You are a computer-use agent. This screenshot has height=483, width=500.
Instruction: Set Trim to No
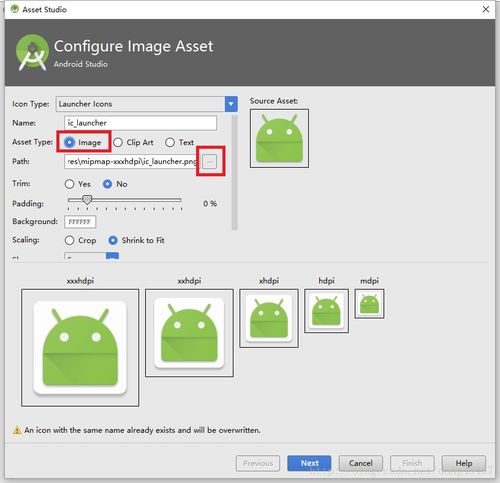pos(107,184)
